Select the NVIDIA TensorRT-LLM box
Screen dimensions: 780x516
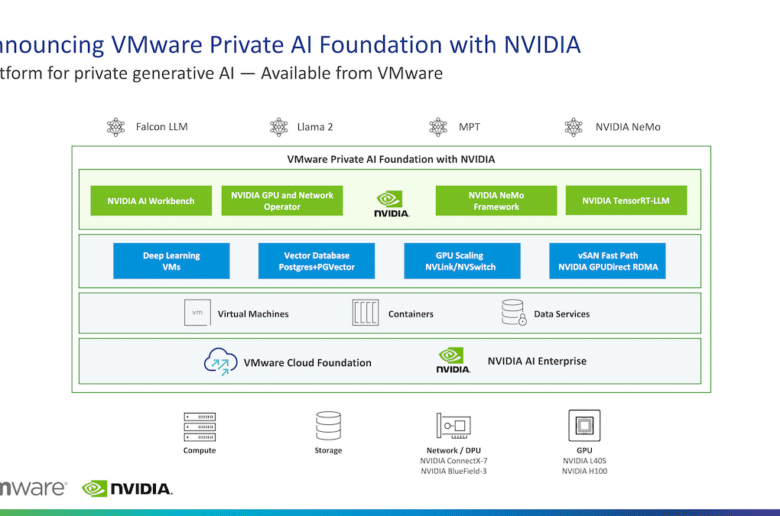click(x=626, y=201)
